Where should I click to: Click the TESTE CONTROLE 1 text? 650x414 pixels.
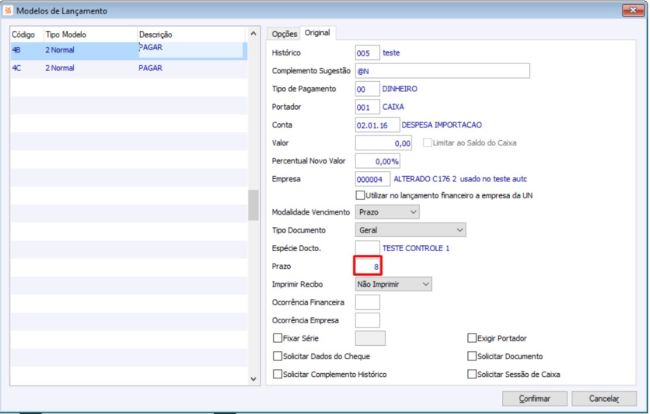416,248
